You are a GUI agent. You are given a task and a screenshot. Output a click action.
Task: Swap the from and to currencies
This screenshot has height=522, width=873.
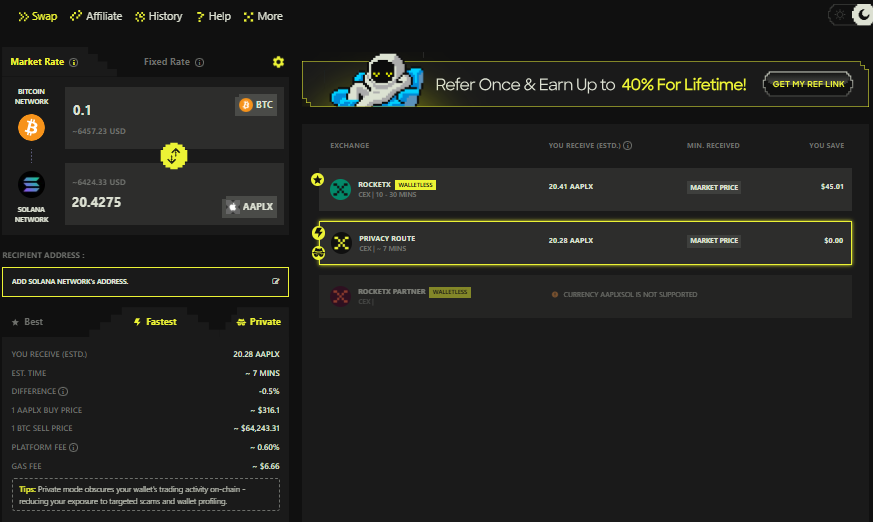pos(174,156)
